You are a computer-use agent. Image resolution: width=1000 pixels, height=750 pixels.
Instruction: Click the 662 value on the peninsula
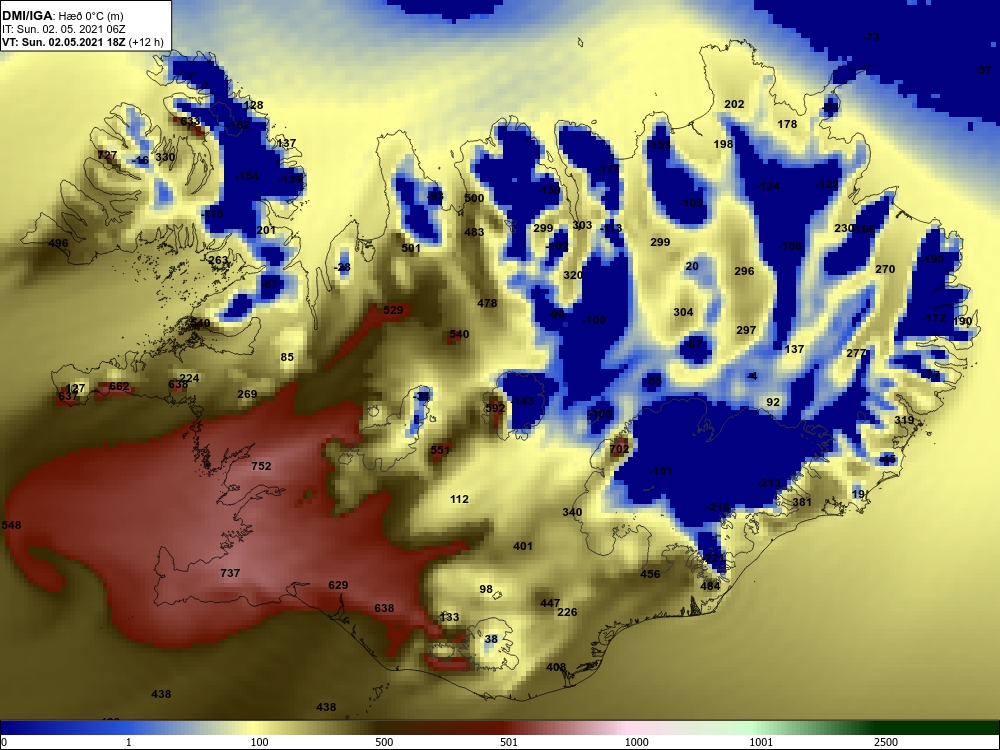tap(119, 386)
